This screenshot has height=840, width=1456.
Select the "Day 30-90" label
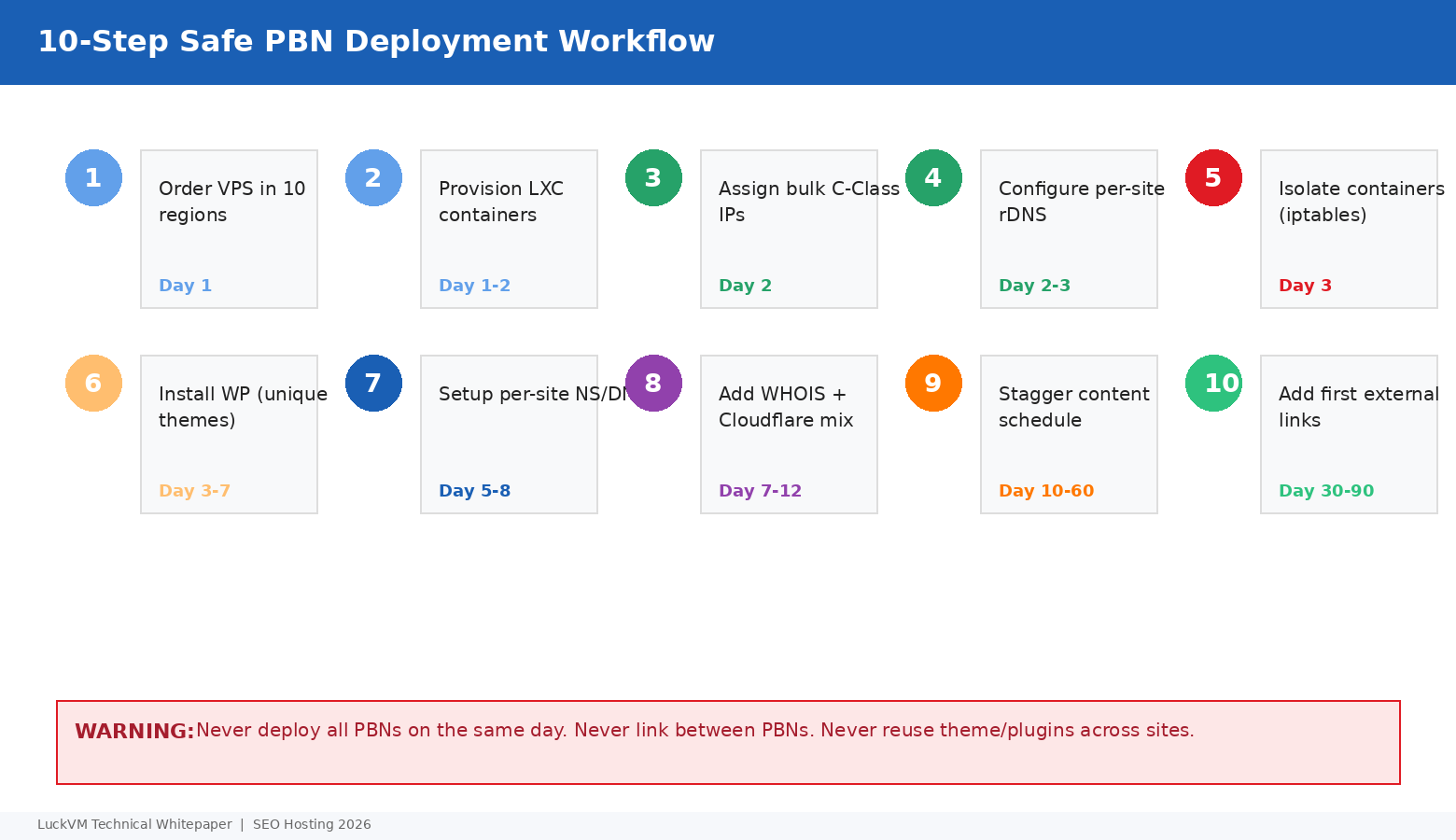(x=1326, y=491)
